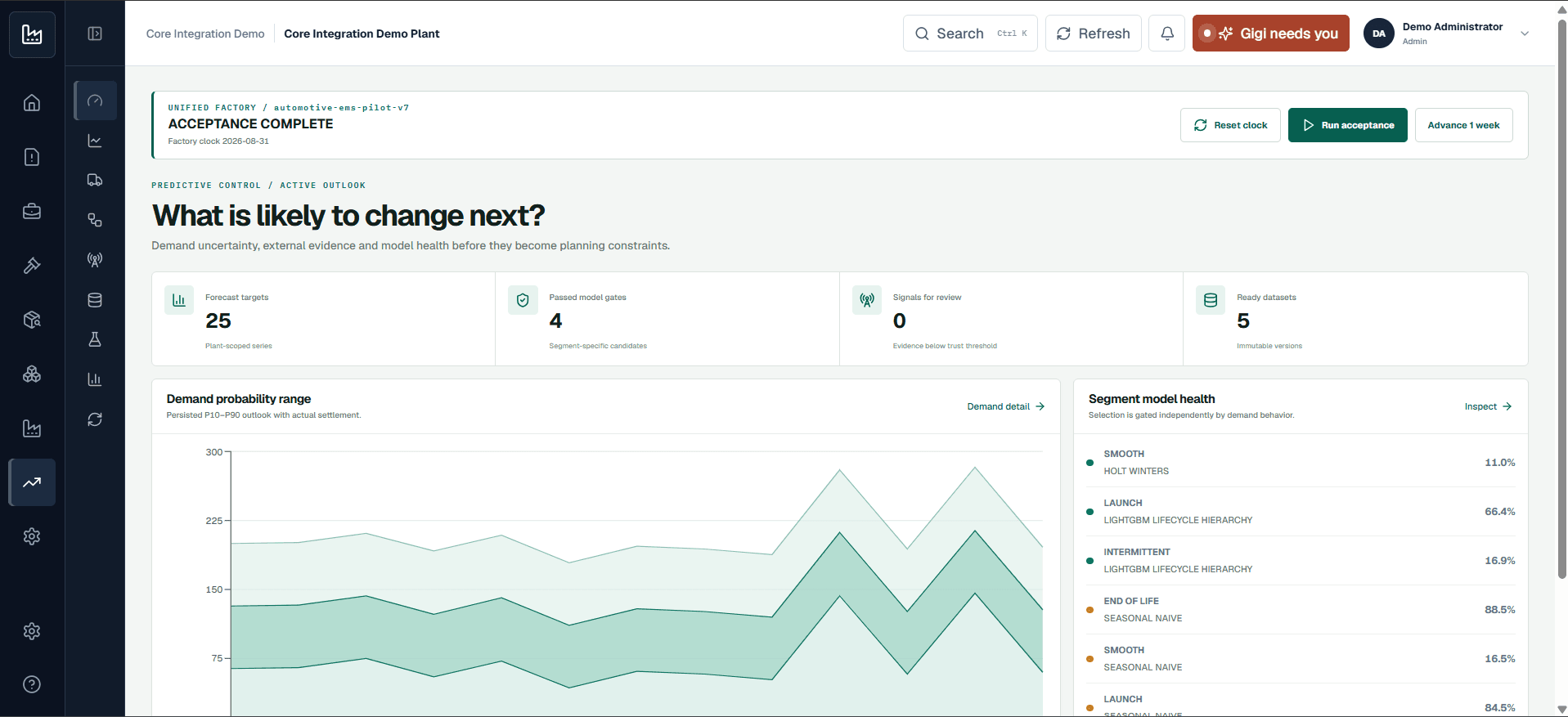Open the database icon in the sub-navigation

tap(95, 300)
